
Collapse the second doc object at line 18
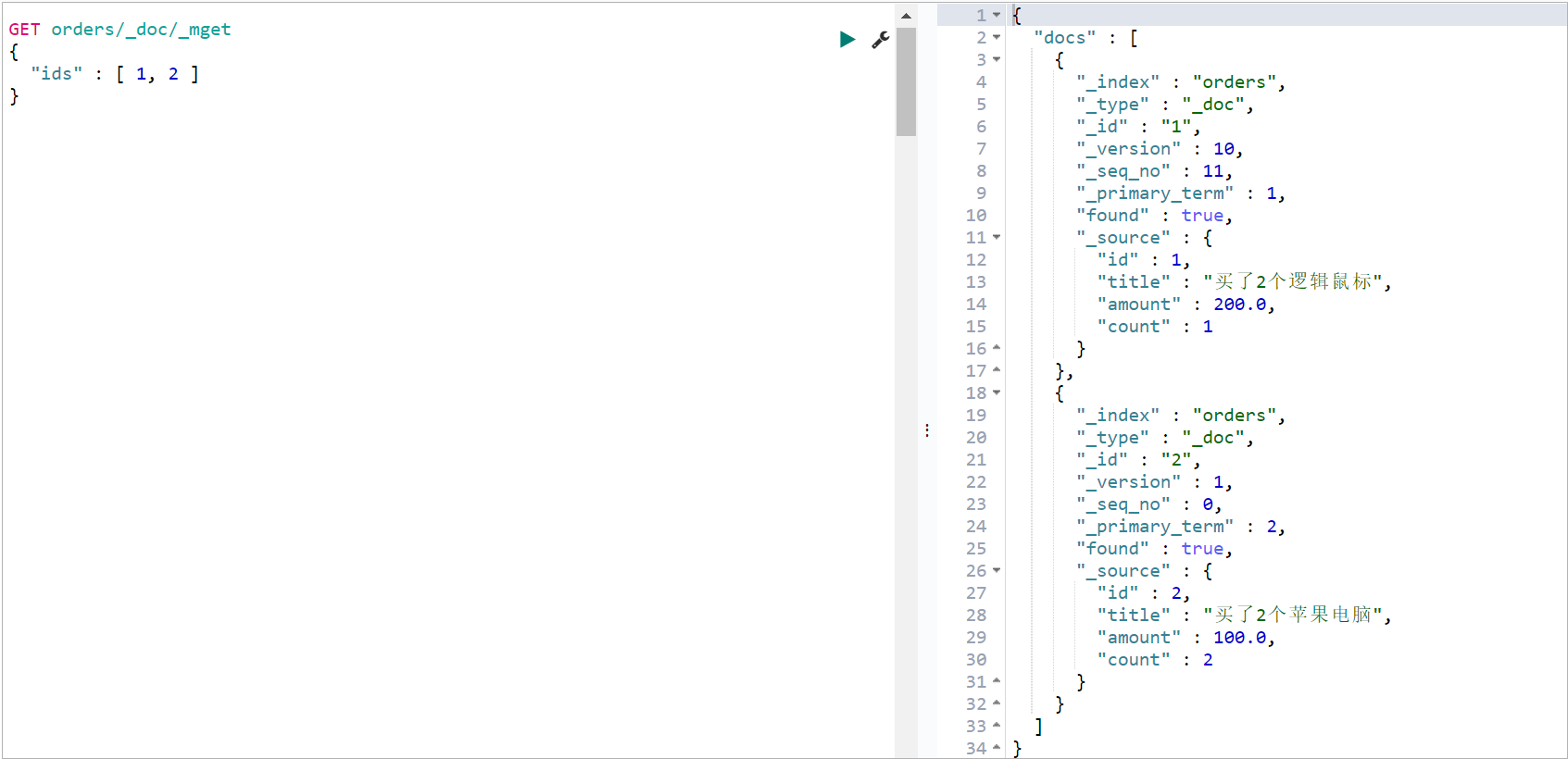point(997,392)
